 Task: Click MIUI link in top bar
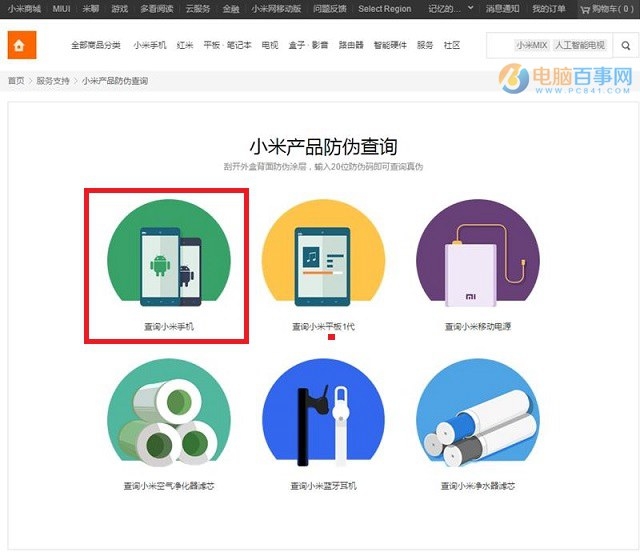pyautogui.click(x=62, y=9)
